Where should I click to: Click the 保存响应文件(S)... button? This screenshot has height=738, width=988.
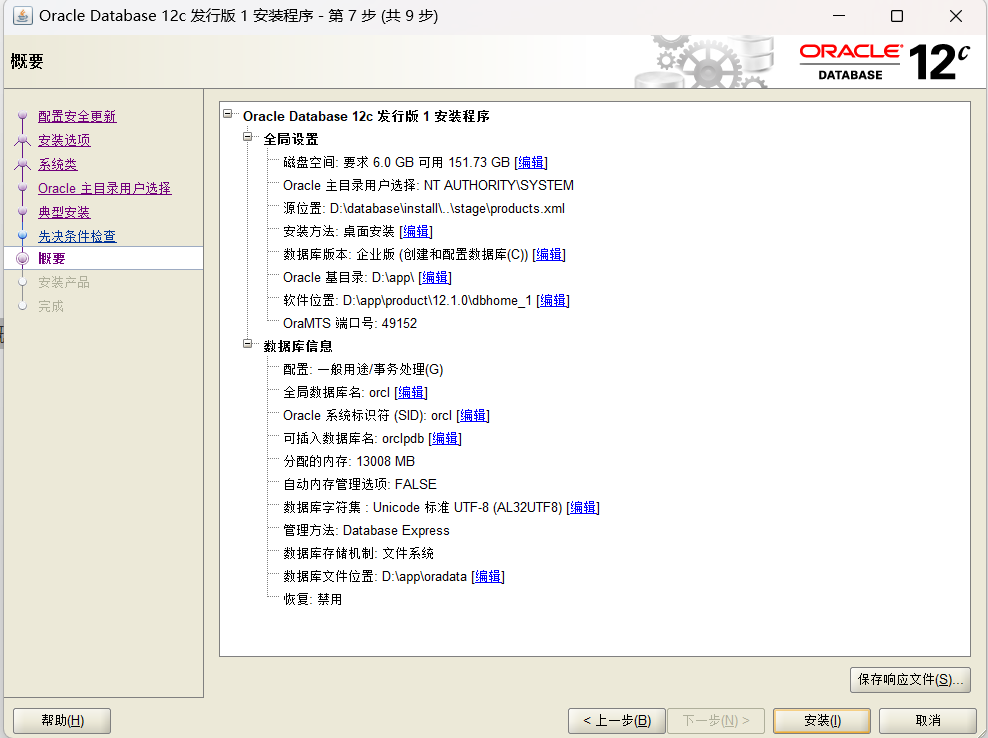[x=910, y=679]
